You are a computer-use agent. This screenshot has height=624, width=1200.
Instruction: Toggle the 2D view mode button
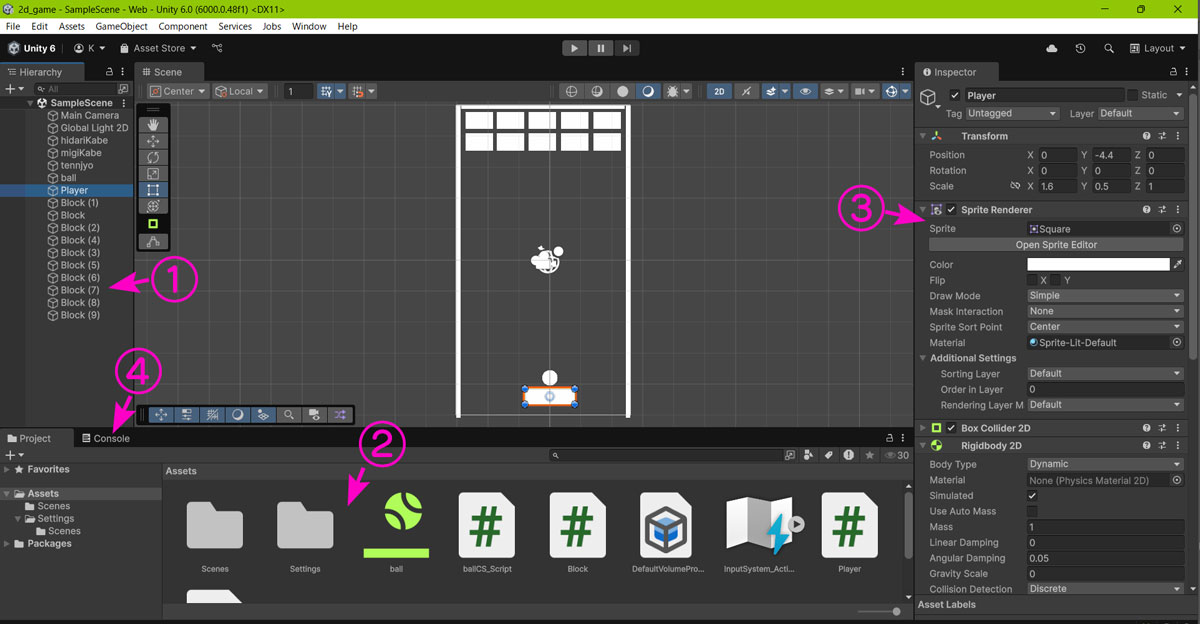click(x=719, y=91)
